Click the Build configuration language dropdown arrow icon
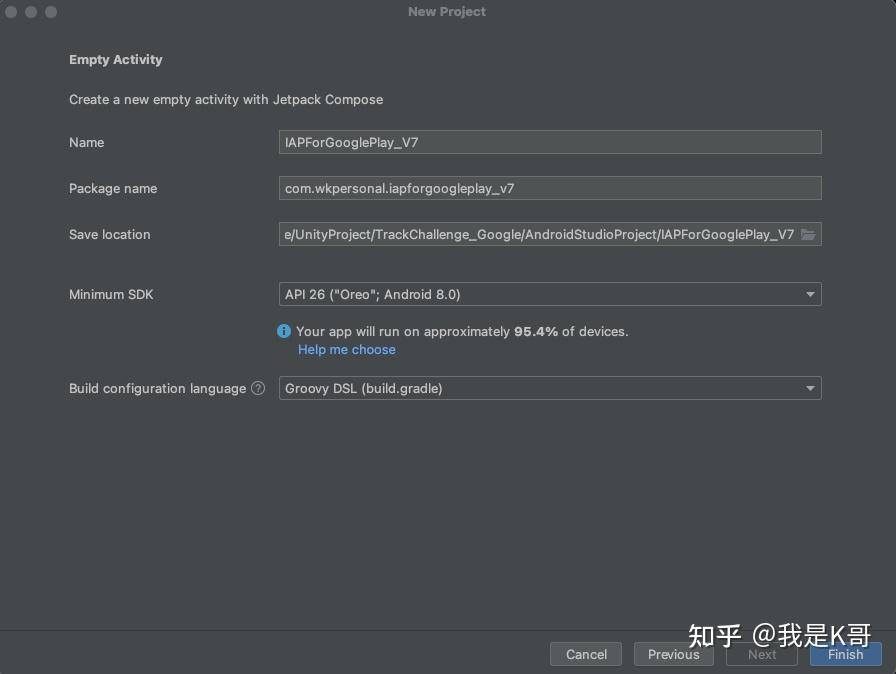The height and width of the screenshot is (674, 896). tap(810, 388)
